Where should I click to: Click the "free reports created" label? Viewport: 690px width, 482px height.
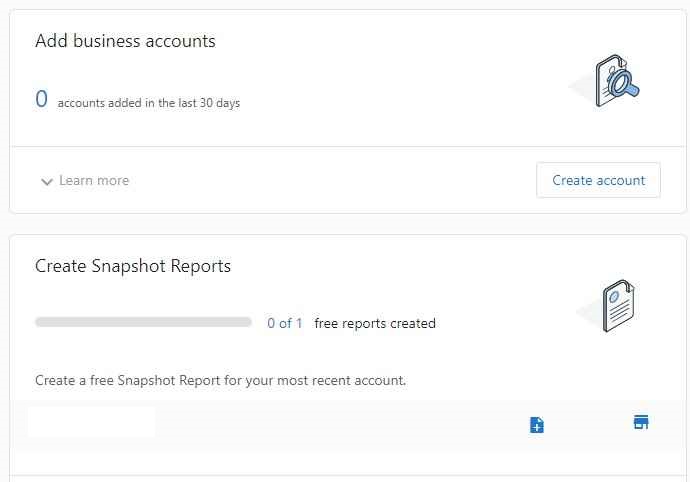375,323
